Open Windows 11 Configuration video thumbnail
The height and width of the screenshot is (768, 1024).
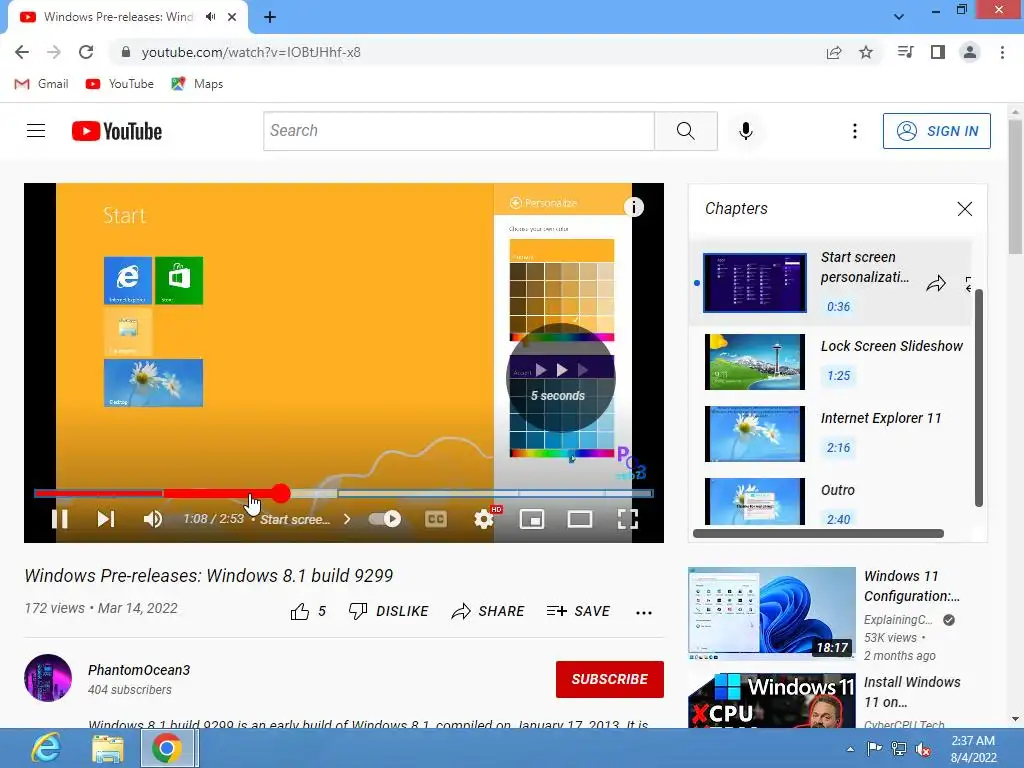771,613
